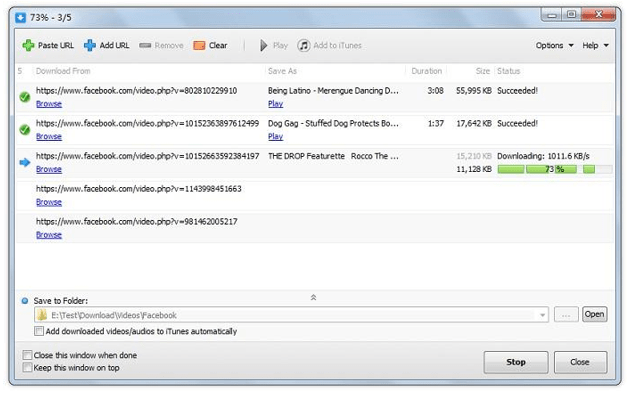Open the Options menu
The width and height of the screenshot is (630, 395).
click(554, 45)
